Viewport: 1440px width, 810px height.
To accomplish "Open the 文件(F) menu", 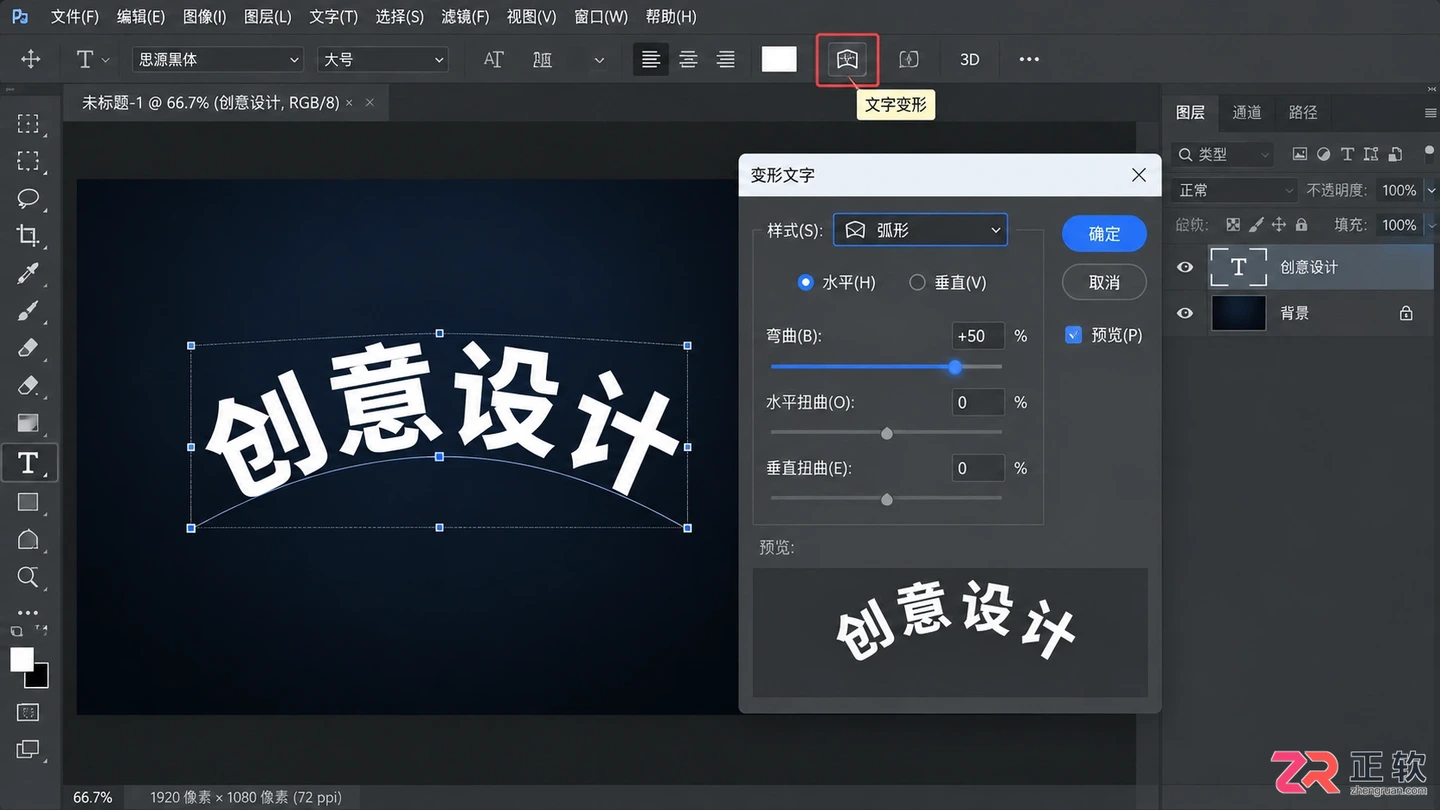I will (x=75, y=17).
